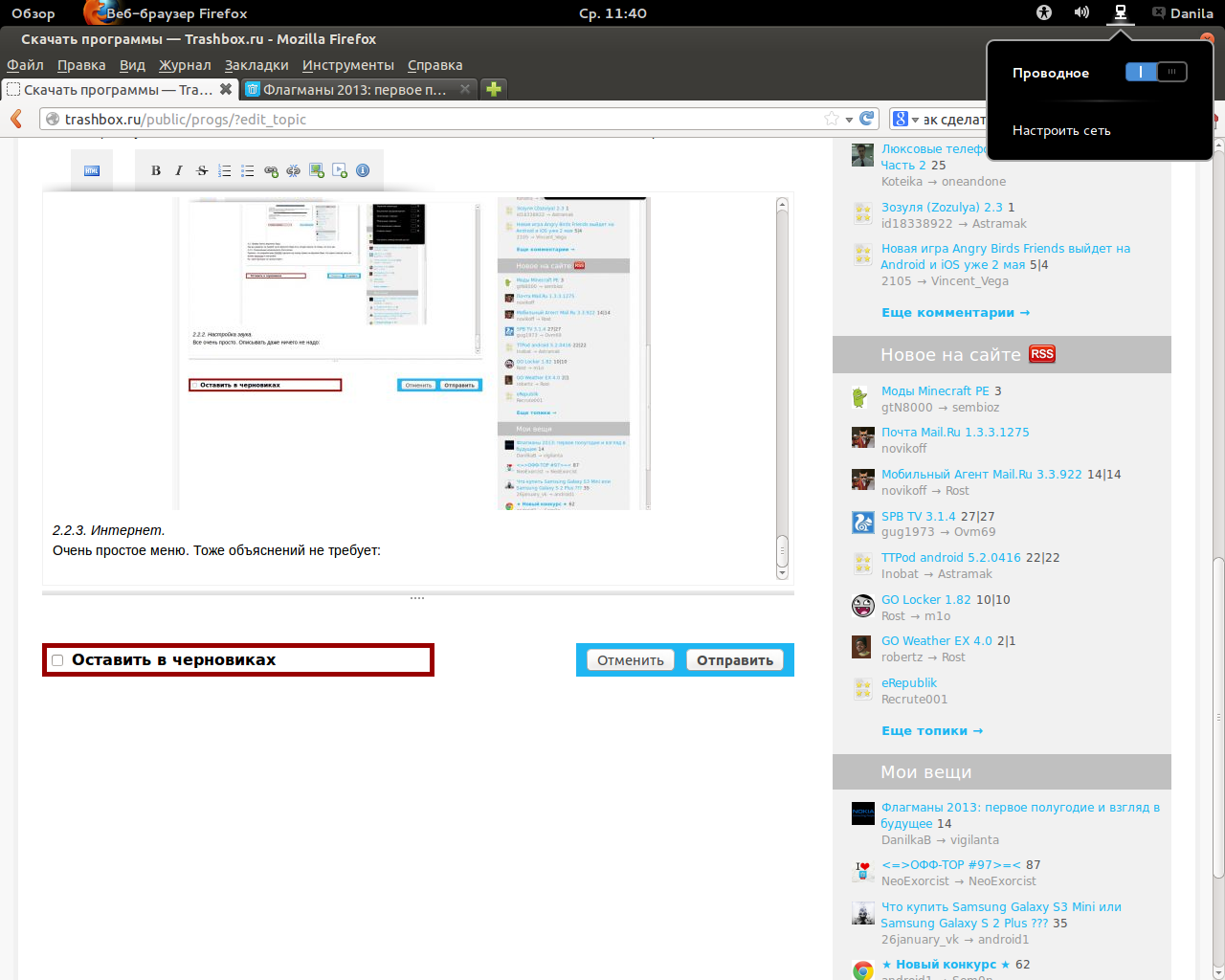Click the RSS badge next to Новое на сайте
Viewport: 1225px width, 980px height.
1042,354
